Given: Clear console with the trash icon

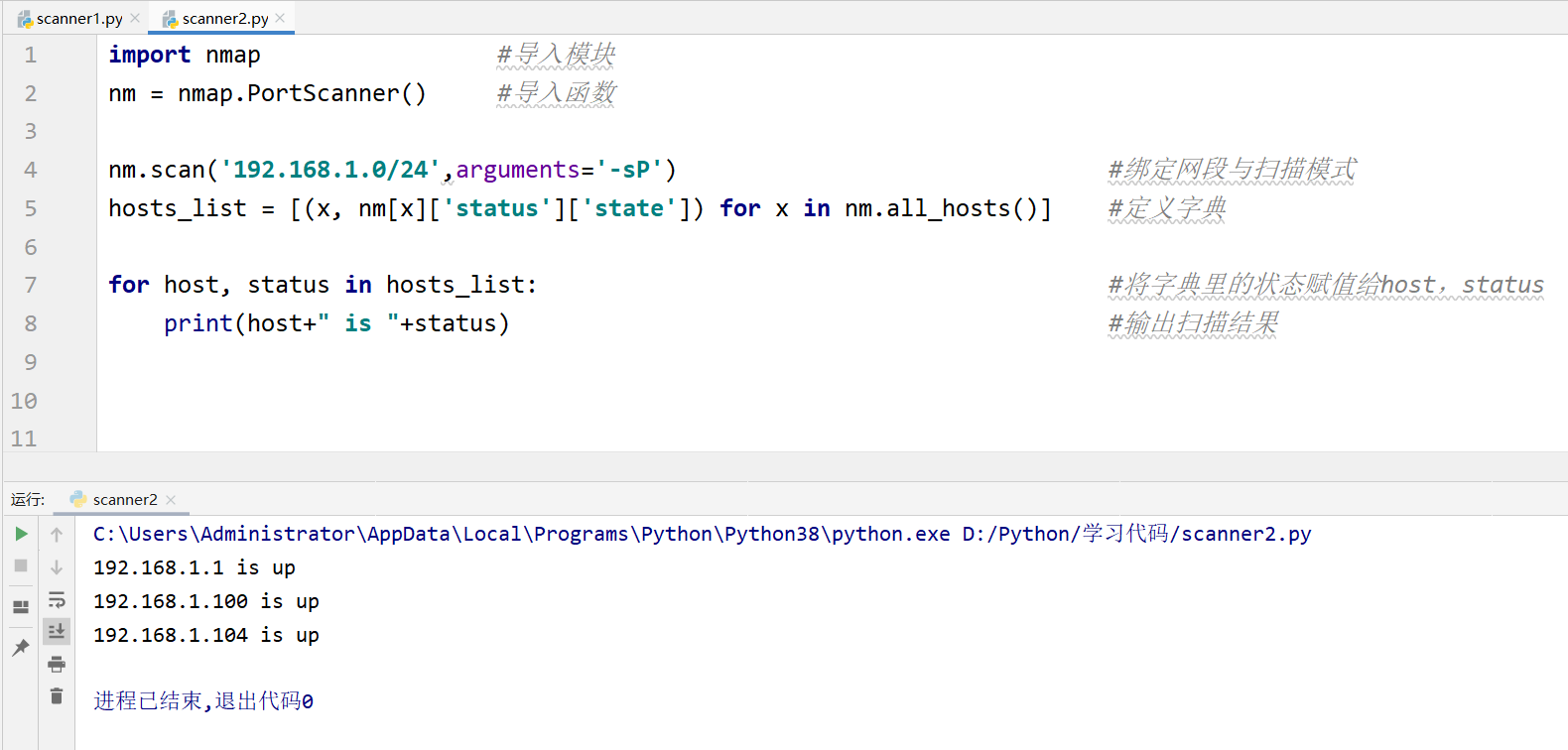Looking at the screenshot, I should tap(57, 696).
